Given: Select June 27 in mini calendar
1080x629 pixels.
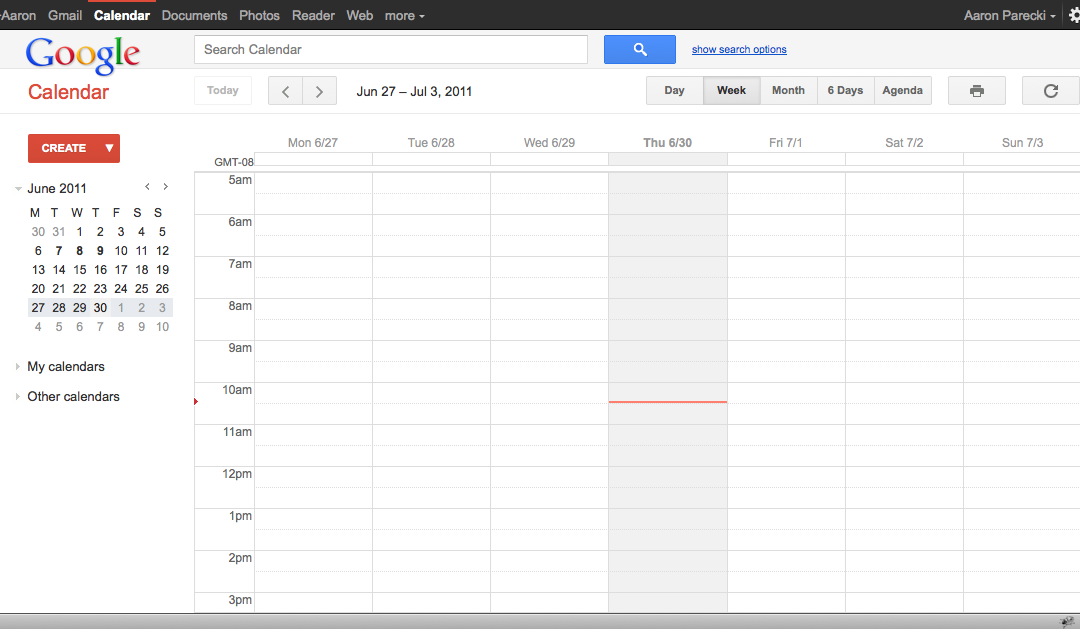Looking at the screenshot, I should point(38,308).
